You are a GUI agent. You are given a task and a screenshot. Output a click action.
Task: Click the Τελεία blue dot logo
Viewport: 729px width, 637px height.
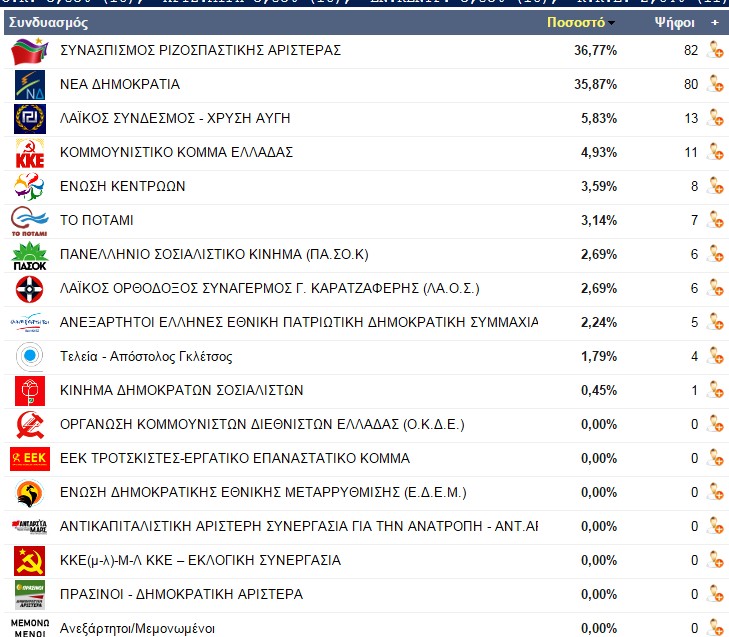coord(30,356)
